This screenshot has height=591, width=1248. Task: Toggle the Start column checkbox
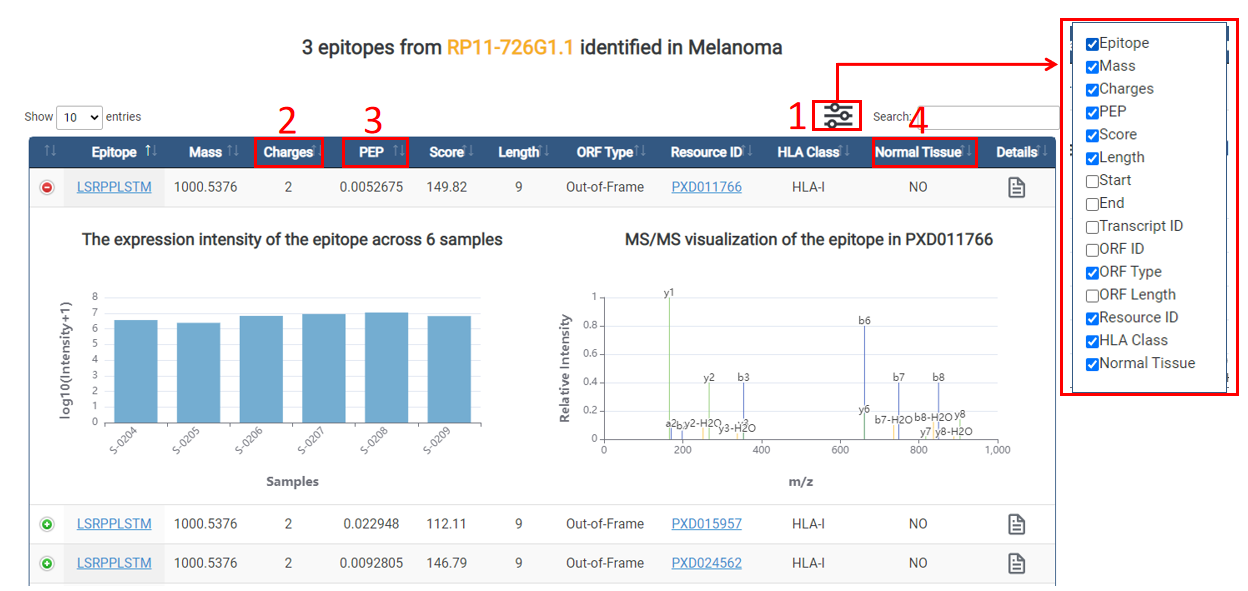coord(1092,181)
